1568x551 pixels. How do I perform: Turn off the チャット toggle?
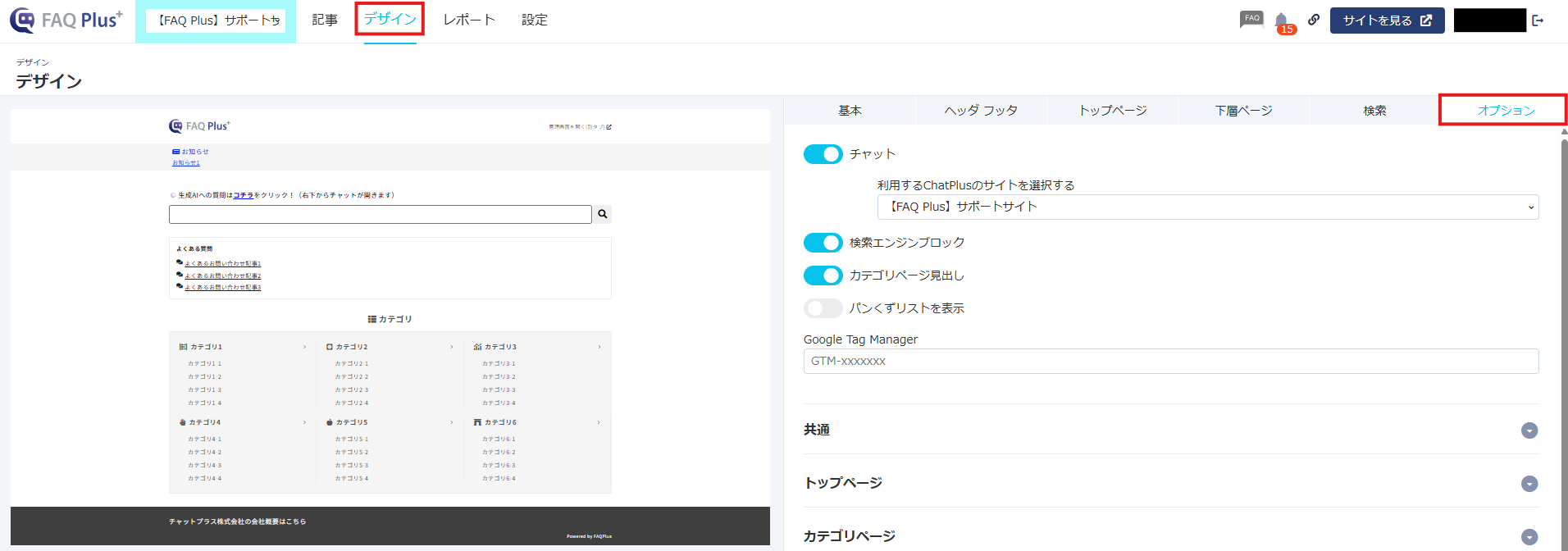823,154
